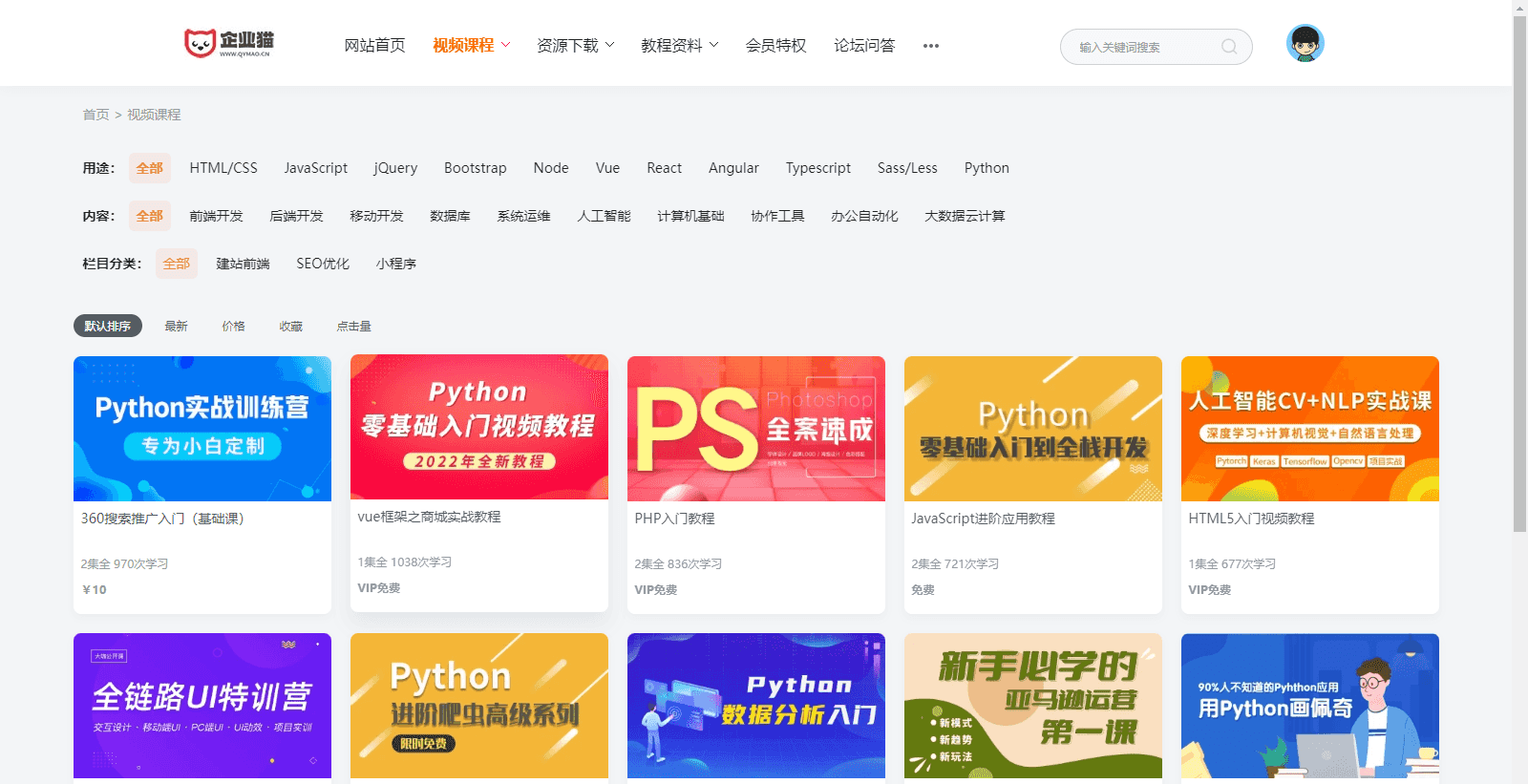Expand 视频课程 dropdown arrow
This screenshot has width=1528, height=784.
(506, 45)
